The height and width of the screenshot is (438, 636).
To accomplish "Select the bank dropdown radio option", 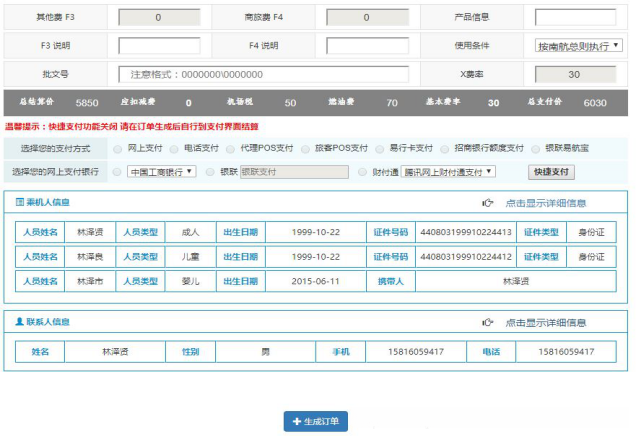I will (x=117, y=172).
